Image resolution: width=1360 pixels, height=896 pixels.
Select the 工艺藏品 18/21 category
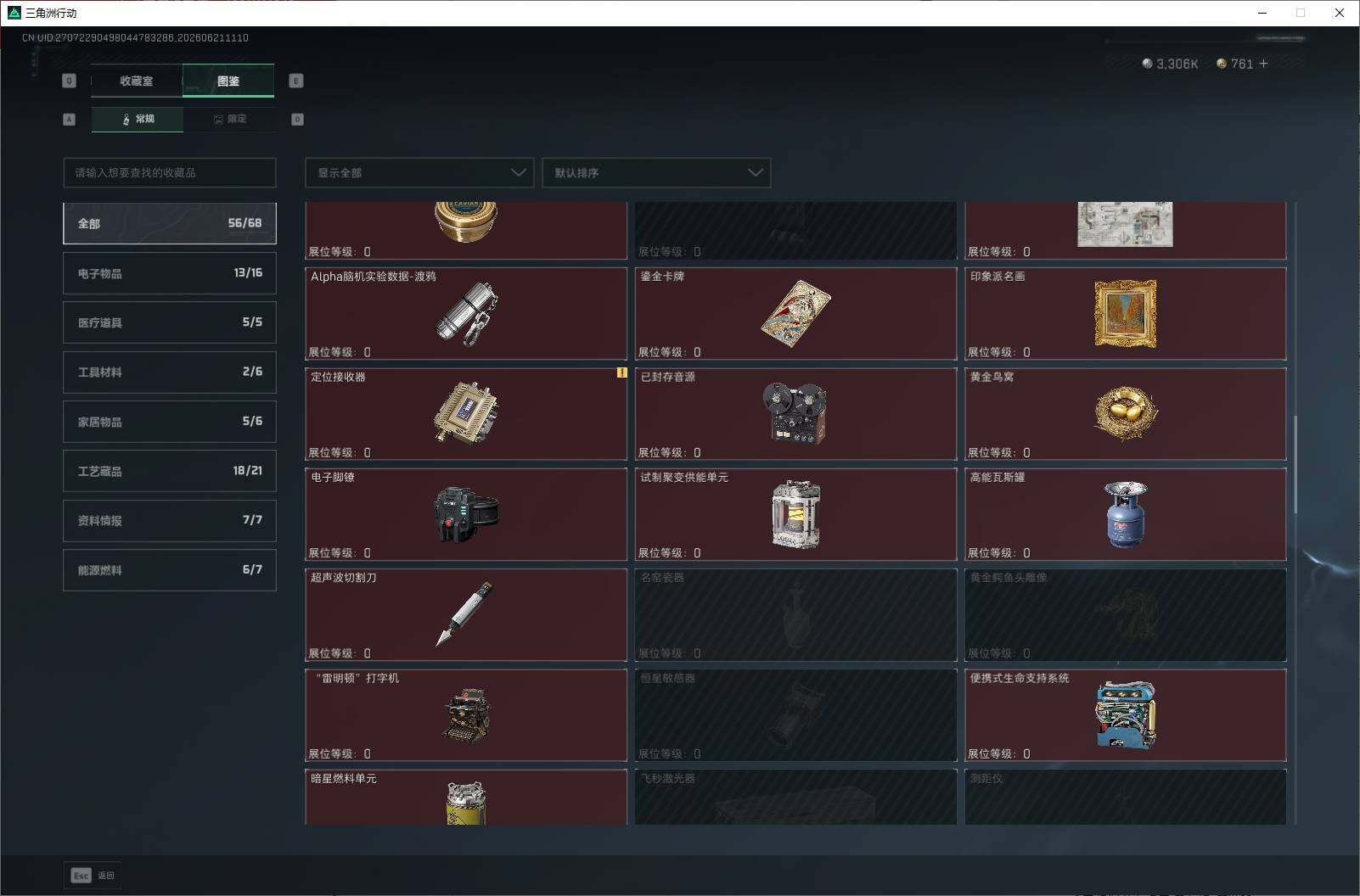[x=170, y=471]
